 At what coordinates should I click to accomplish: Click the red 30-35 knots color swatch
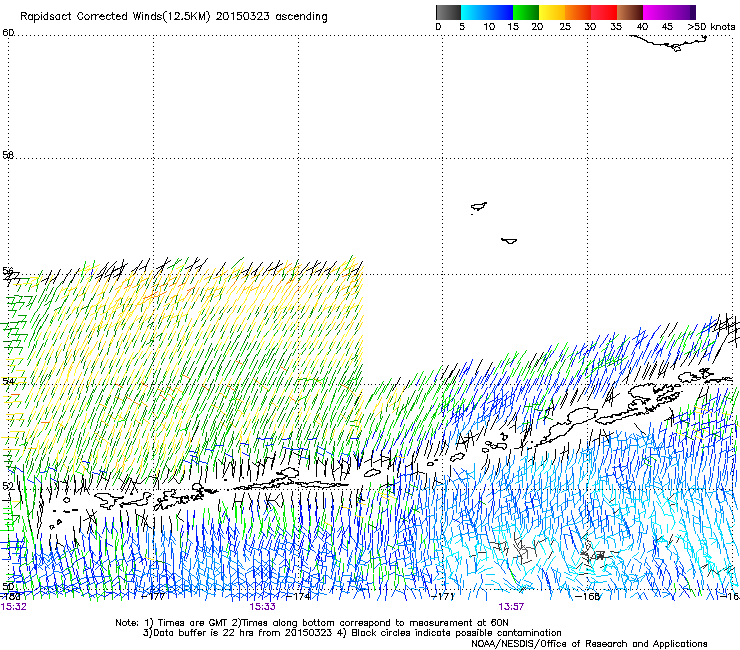604,12
